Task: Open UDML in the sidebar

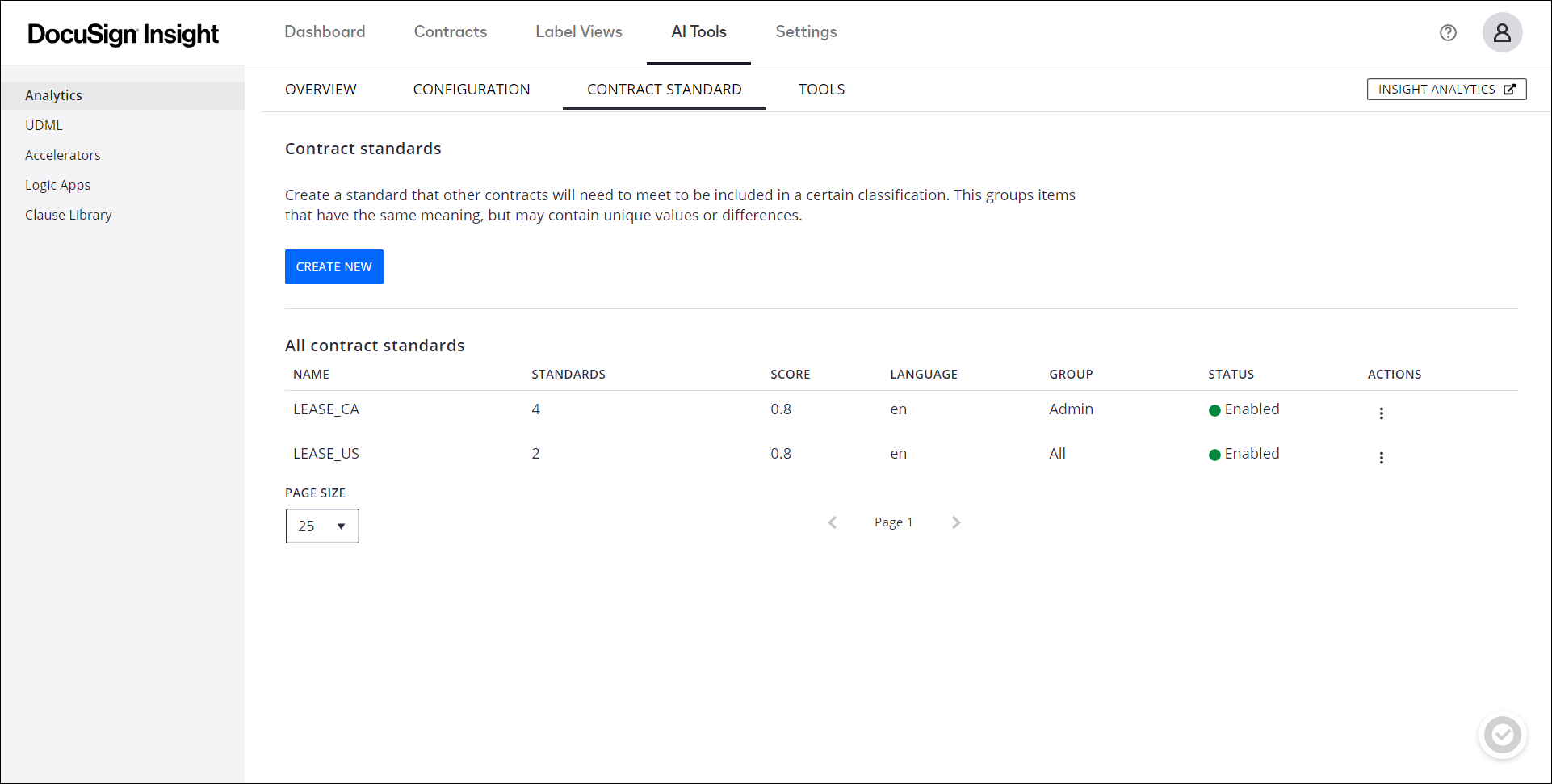Action: 44,125
